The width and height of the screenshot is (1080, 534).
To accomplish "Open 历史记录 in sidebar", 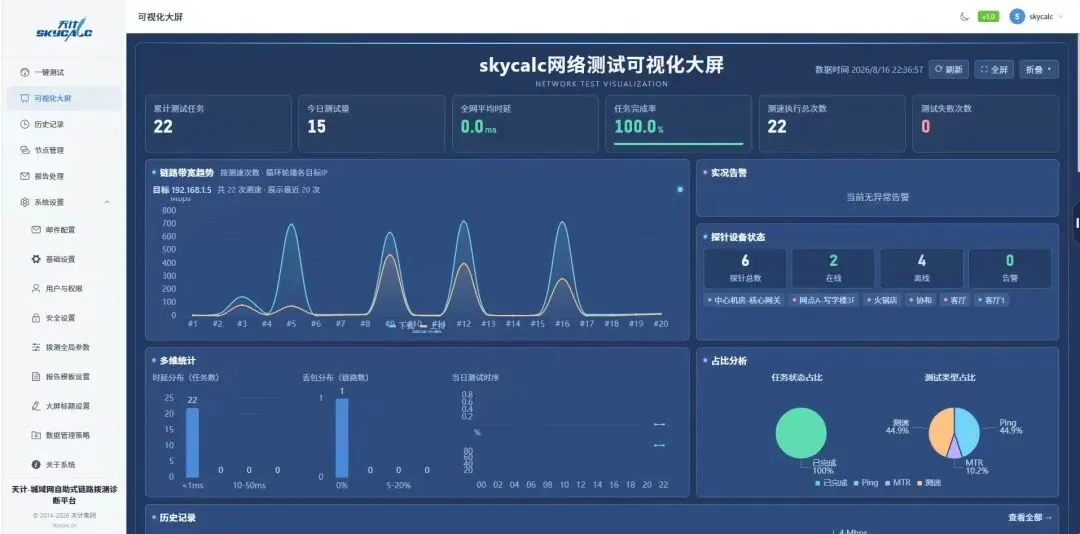I will point(65,124).
